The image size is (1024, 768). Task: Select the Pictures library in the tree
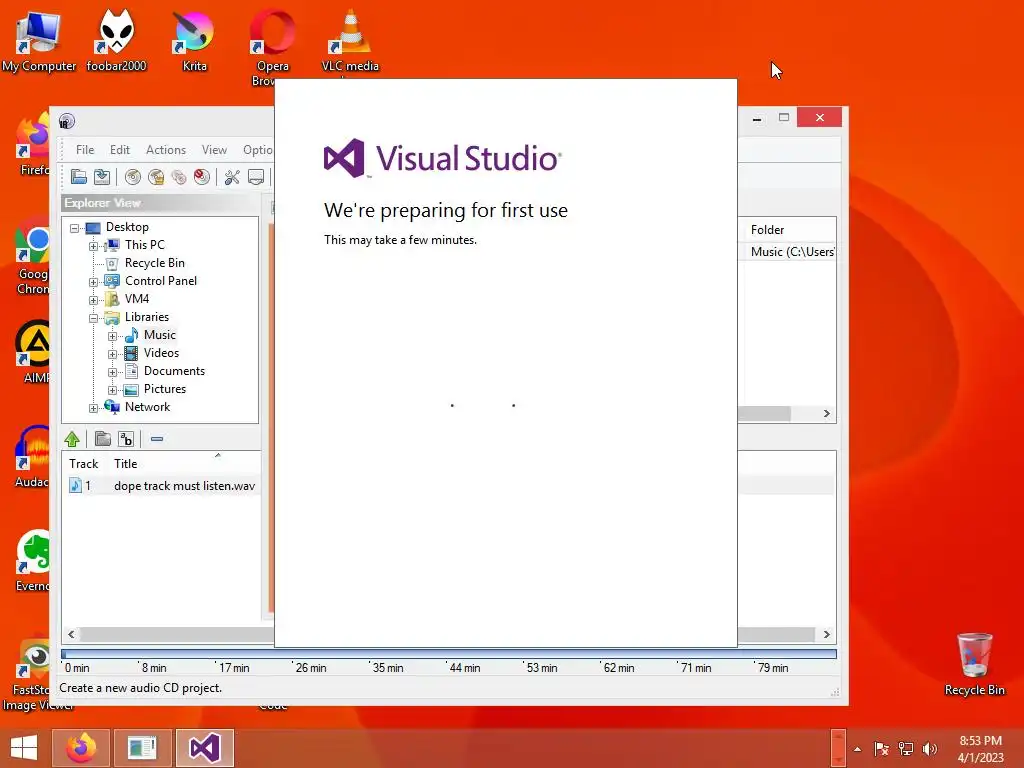[165, 389]
